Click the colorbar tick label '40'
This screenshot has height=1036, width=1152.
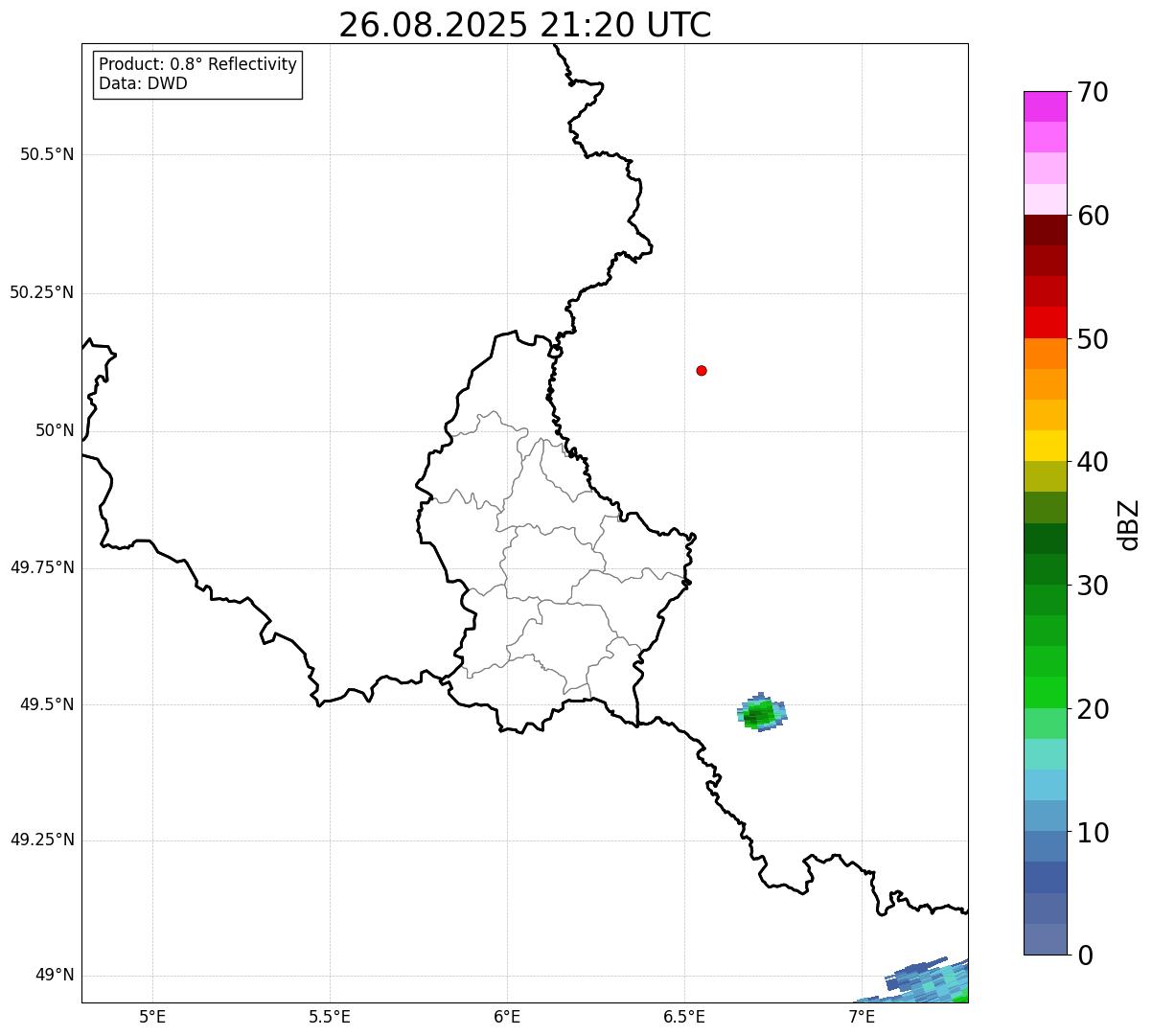[1093, 462]
